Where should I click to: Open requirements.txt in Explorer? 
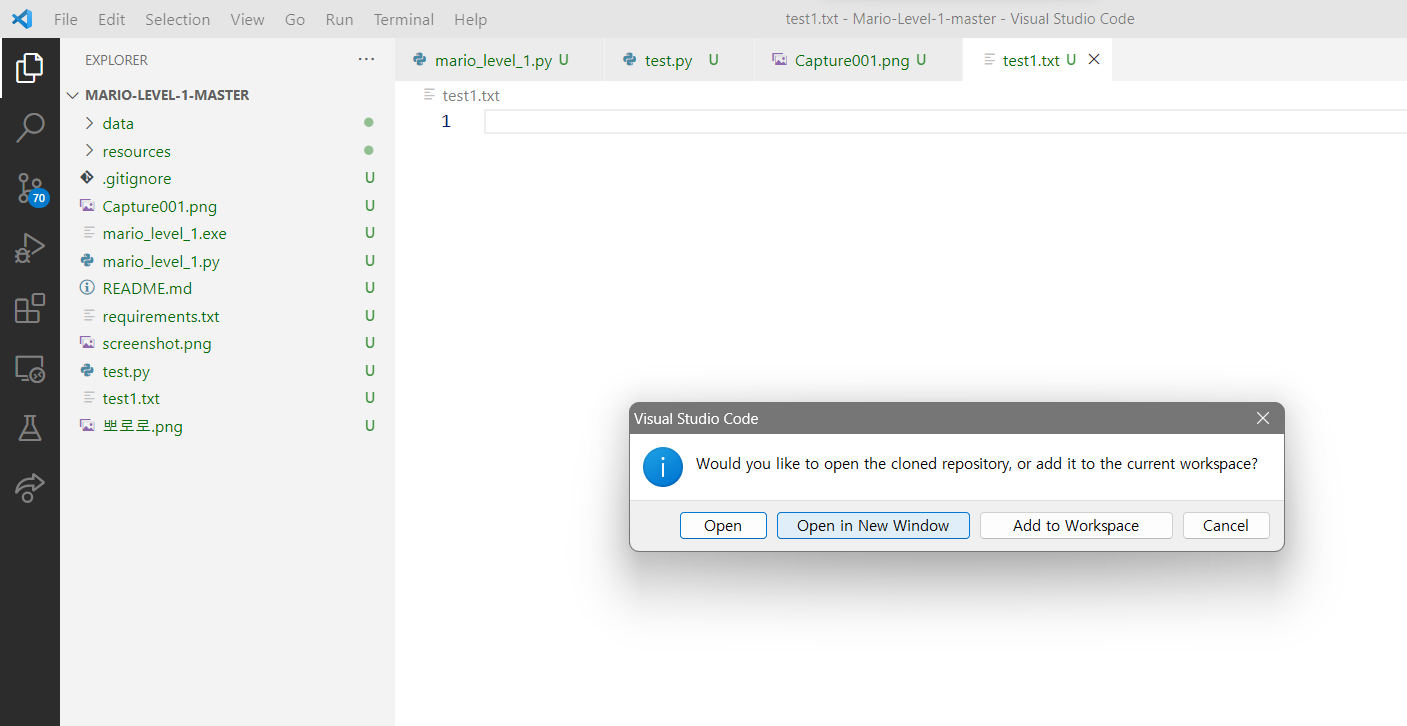coord(227,316)
